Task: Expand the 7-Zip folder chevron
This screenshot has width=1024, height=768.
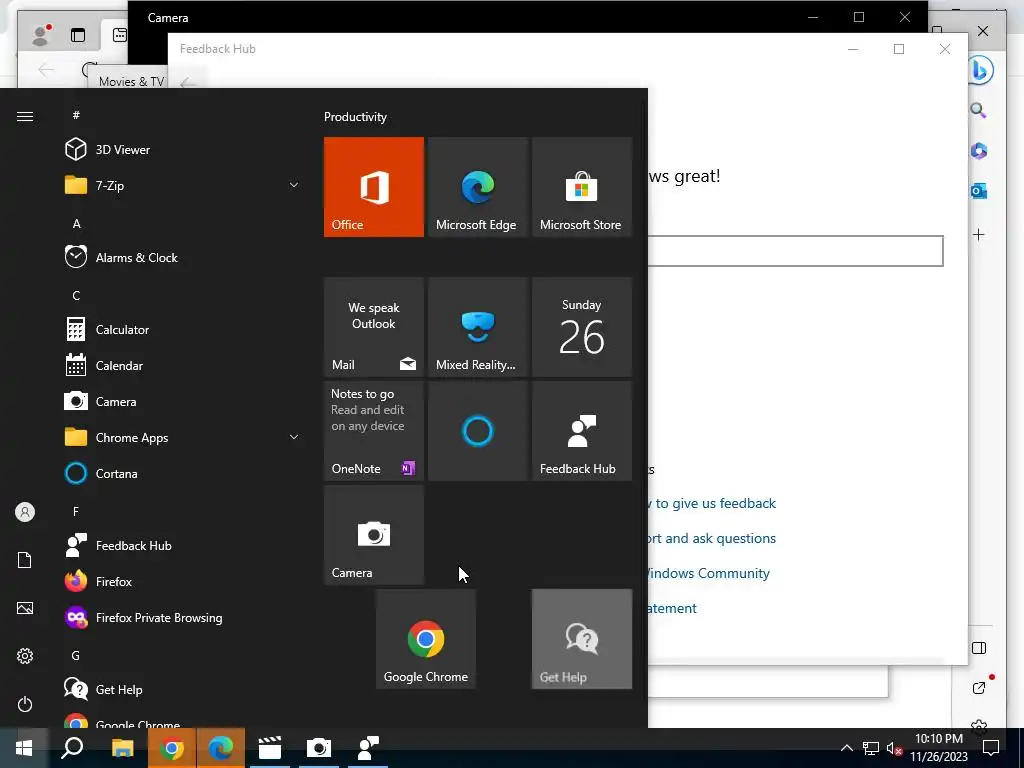Action: click(294, 185)
